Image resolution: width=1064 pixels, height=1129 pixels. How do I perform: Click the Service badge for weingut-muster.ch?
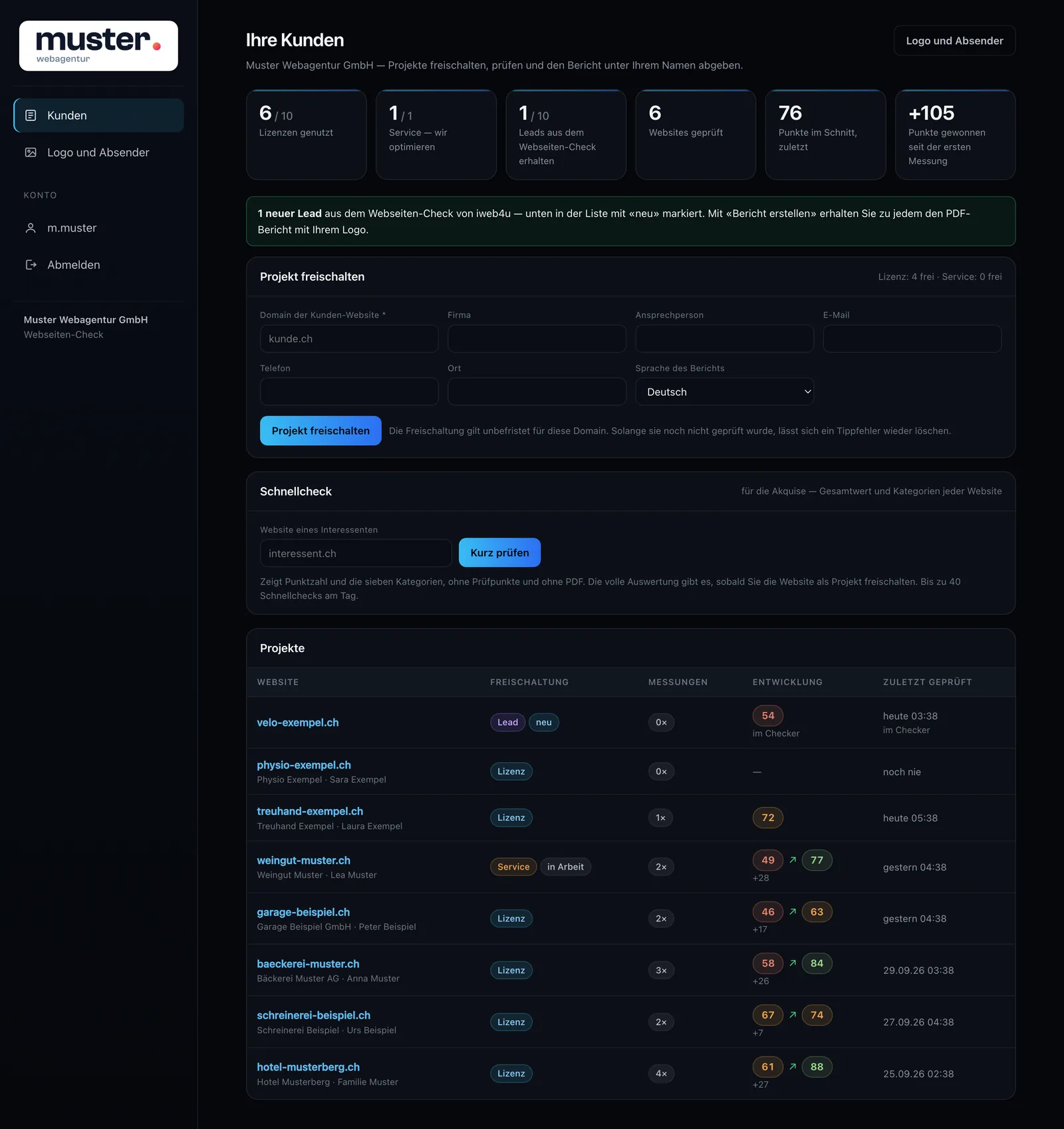[513, 867]
